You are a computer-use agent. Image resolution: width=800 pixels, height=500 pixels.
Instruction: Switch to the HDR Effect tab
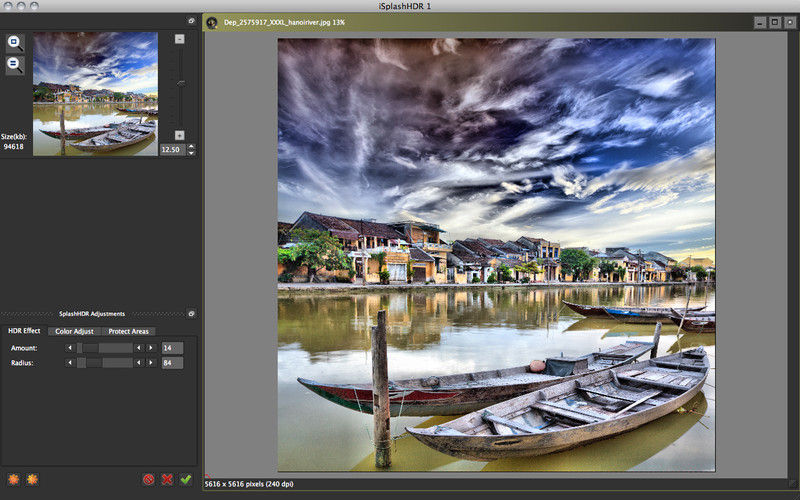[24, 331]
